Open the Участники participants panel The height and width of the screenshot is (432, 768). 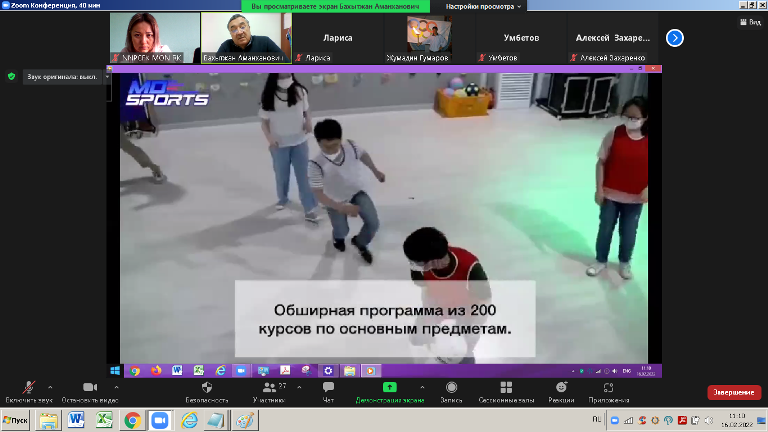pyautogui.click(x=269, y=392)
